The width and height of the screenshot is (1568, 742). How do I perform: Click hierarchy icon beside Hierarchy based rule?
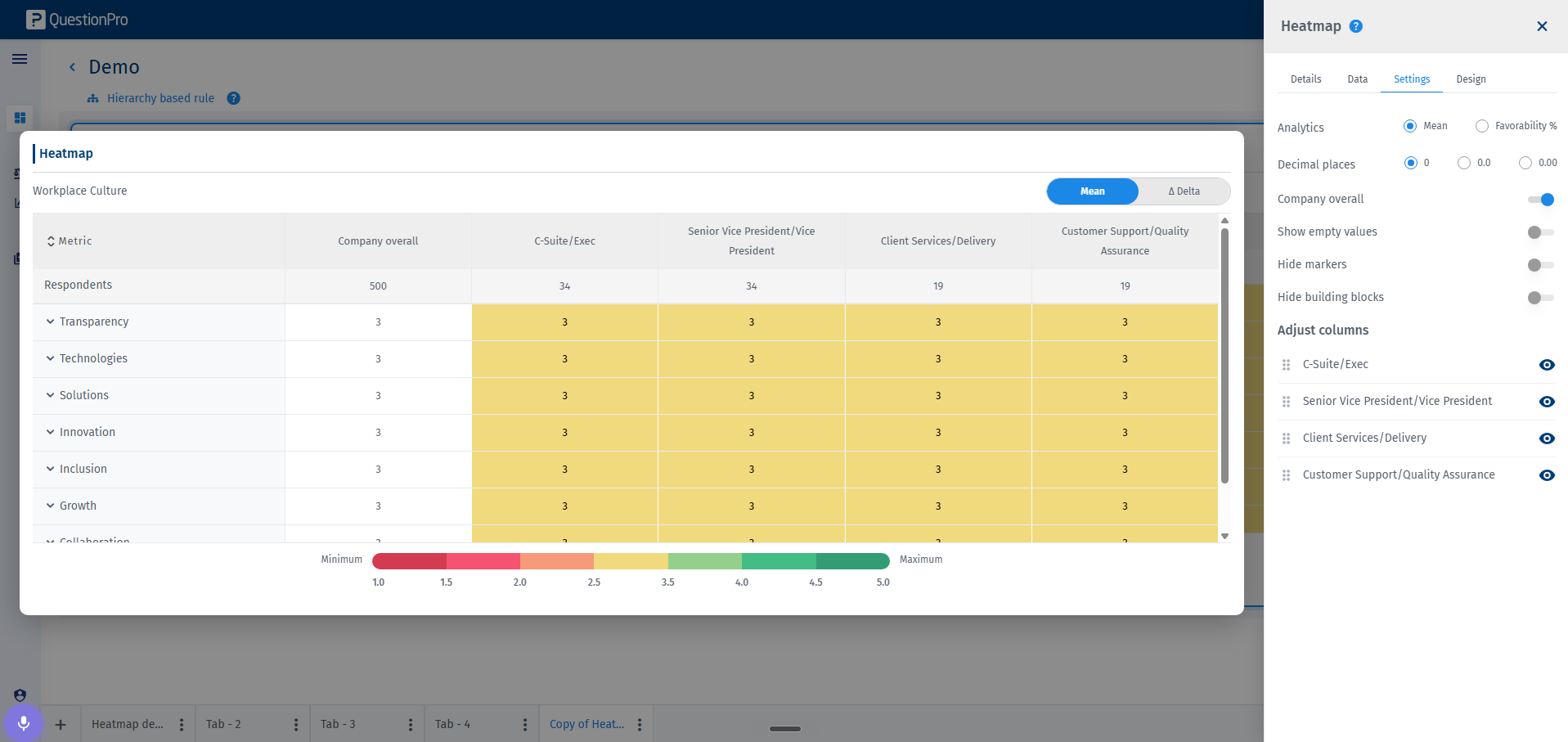(93, 98)
